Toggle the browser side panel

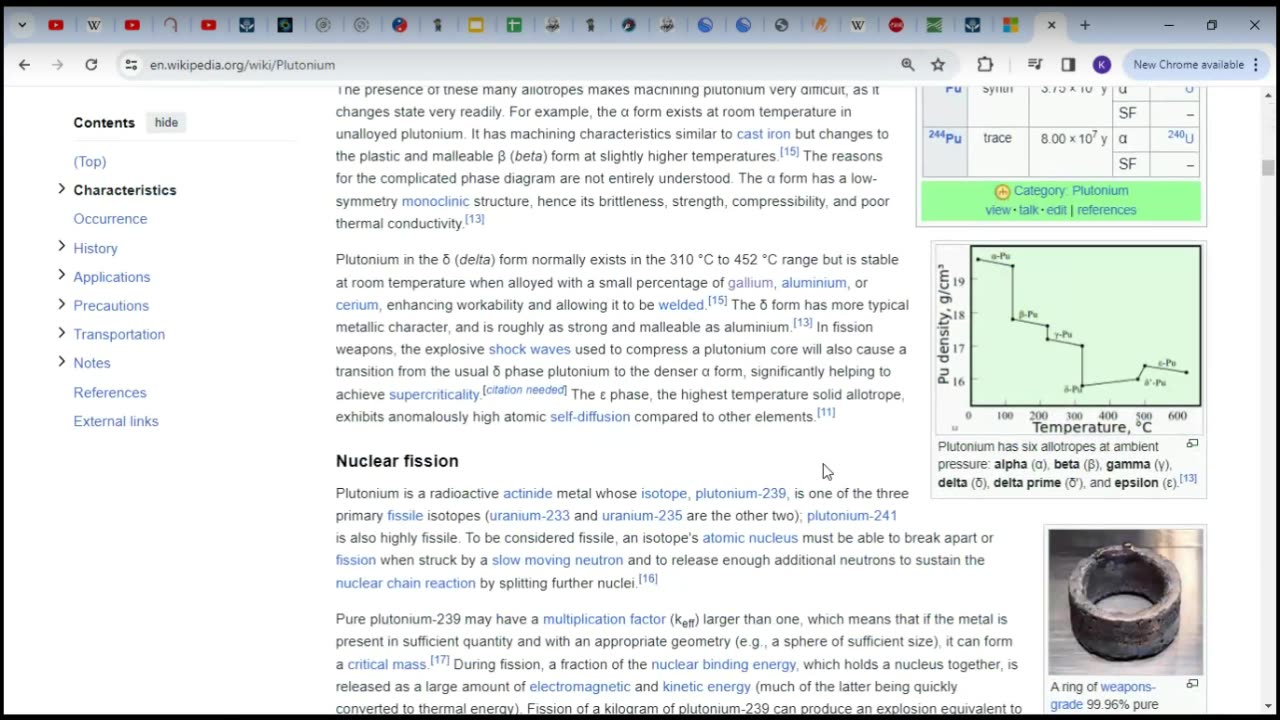tap(1068, 64)
